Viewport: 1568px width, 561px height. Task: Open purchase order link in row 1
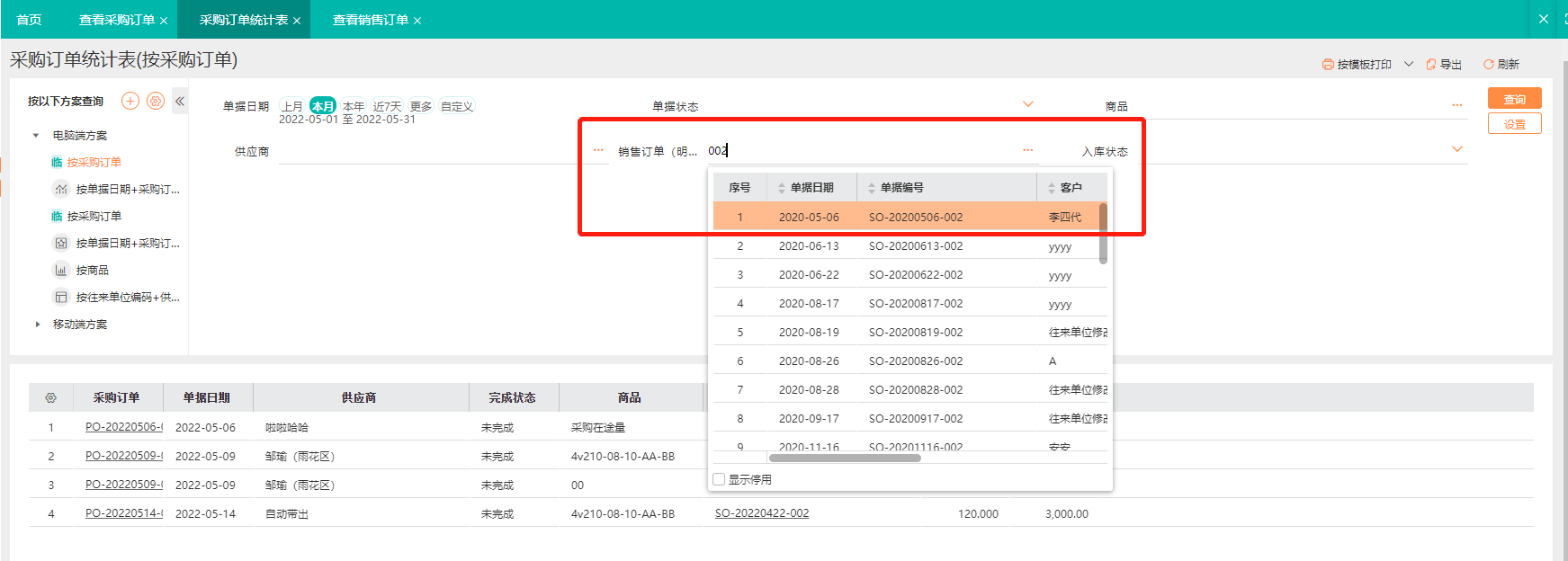point(123,427)
